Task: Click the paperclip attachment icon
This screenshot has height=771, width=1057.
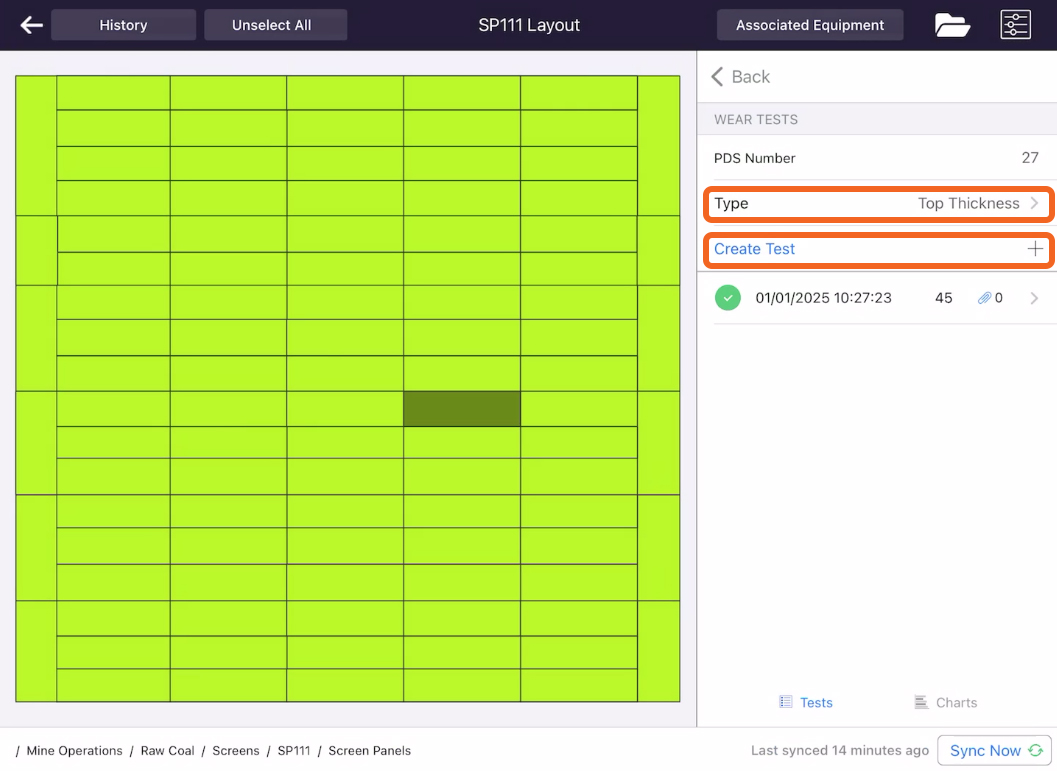Action: (x=984, y=298)
